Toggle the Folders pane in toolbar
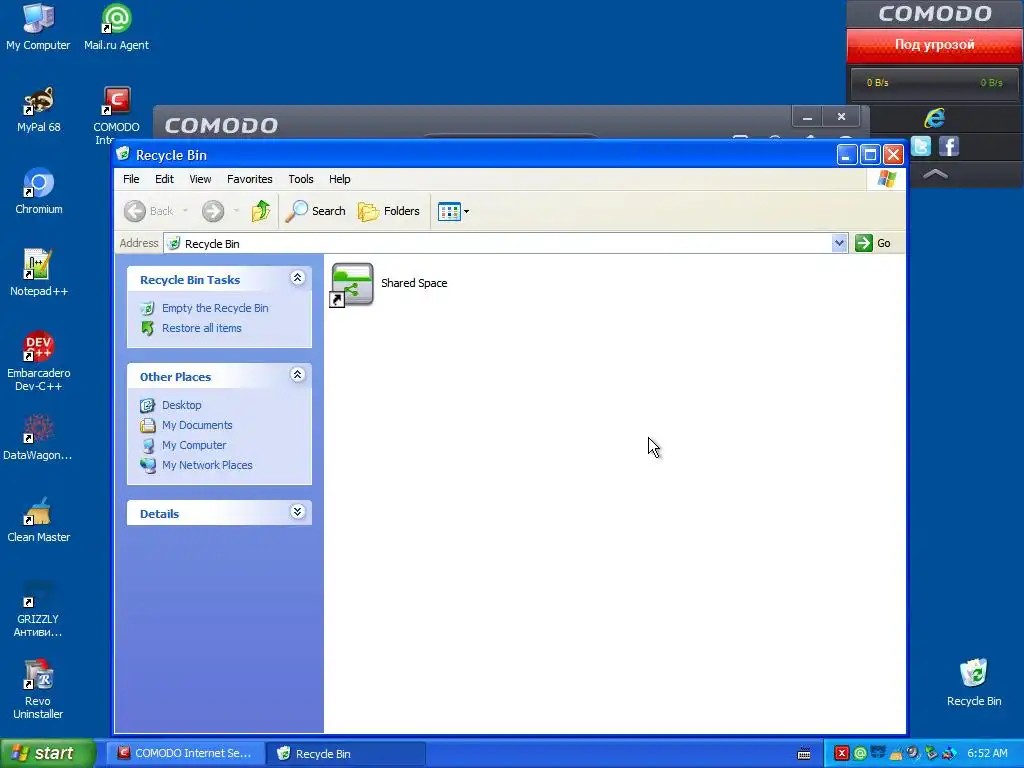This screenshot has width=1024, height=768. (x=389, y=211)
